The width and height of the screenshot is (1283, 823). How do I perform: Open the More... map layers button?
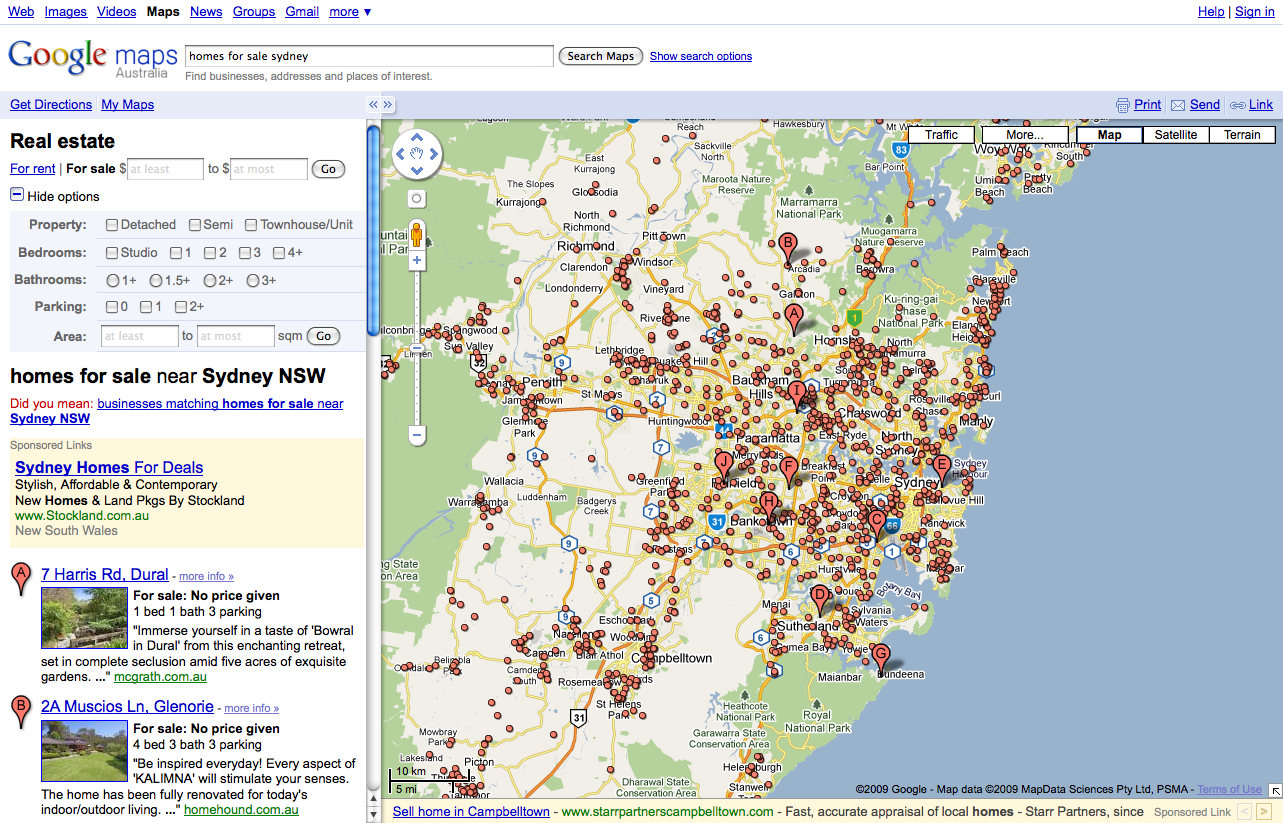coord(1025,135)
